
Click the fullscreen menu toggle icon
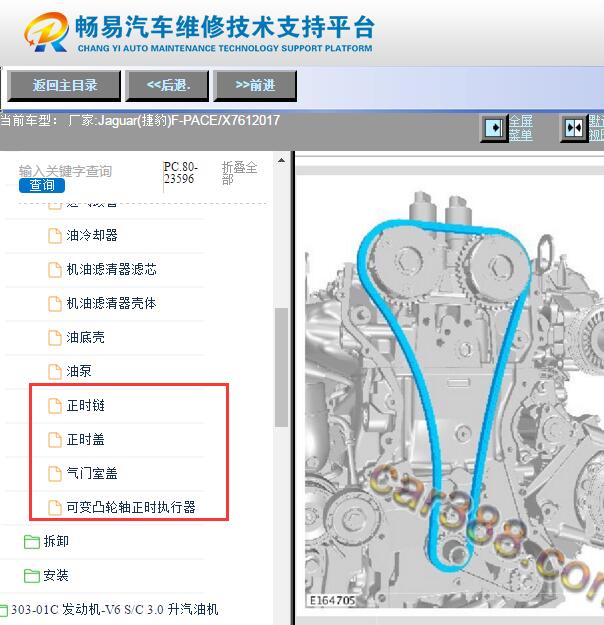pyautogui.click(x=494, y=128)
